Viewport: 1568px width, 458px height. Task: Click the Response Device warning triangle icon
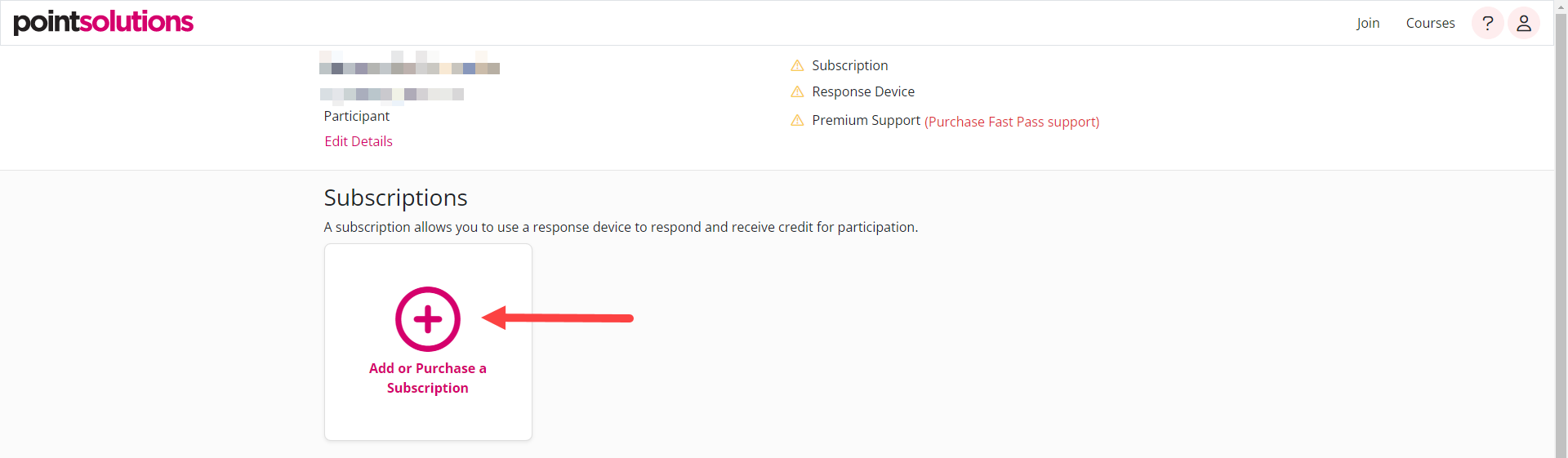point(797,91)
